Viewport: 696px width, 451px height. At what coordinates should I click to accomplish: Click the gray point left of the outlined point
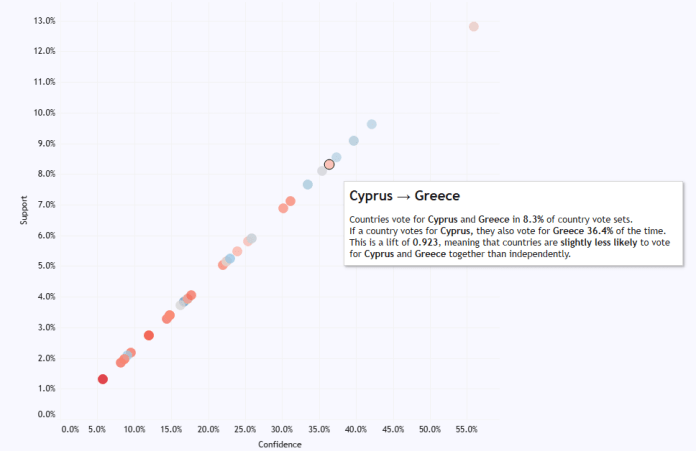pyautogui.click(x=322, y=171)
